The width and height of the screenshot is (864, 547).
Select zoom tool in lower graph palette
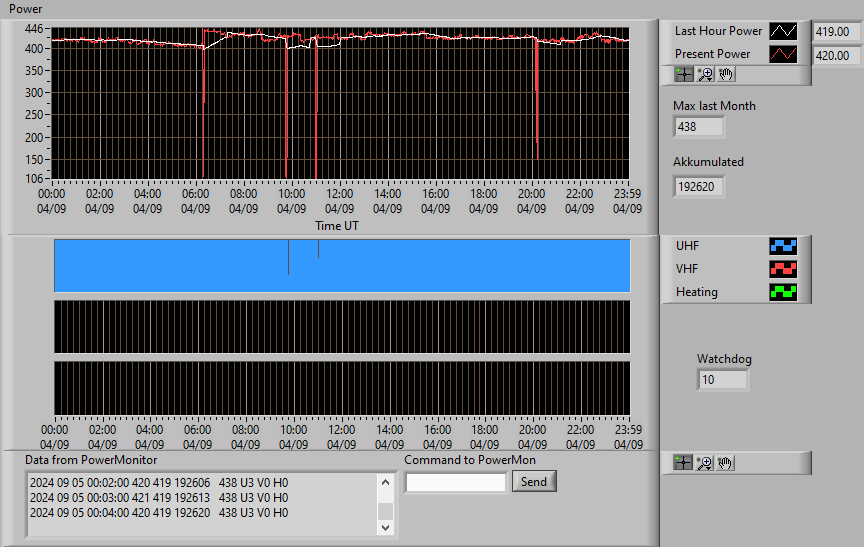[x=704, y=463]
